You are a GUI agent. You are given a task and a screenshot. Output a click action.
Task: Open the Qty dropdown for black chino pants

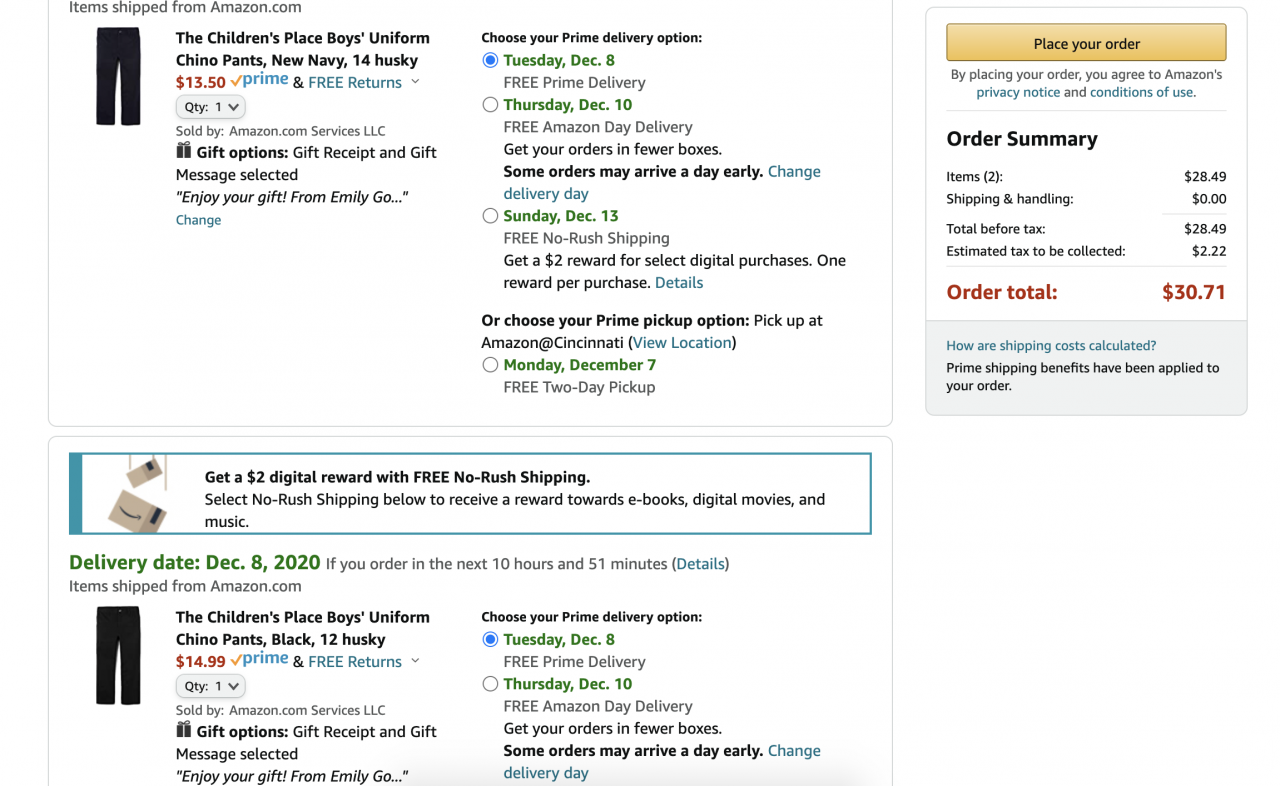(211, 686)
